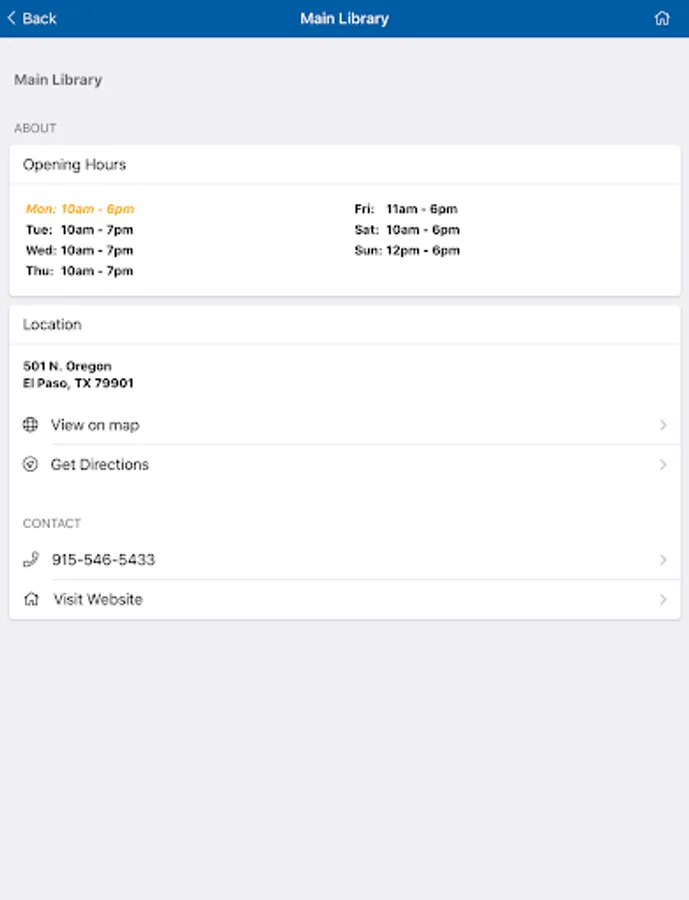Click the back arrow chevron icon
This screenshot has height=900, width=689.
[12, 18]
